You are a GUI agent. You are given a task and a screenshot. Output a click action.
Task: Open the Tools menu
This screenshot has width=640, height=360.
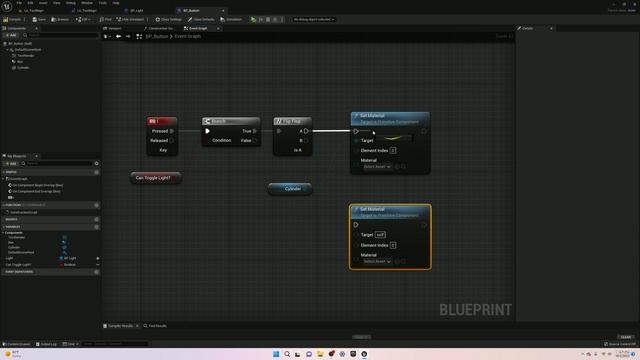[102, 3]
